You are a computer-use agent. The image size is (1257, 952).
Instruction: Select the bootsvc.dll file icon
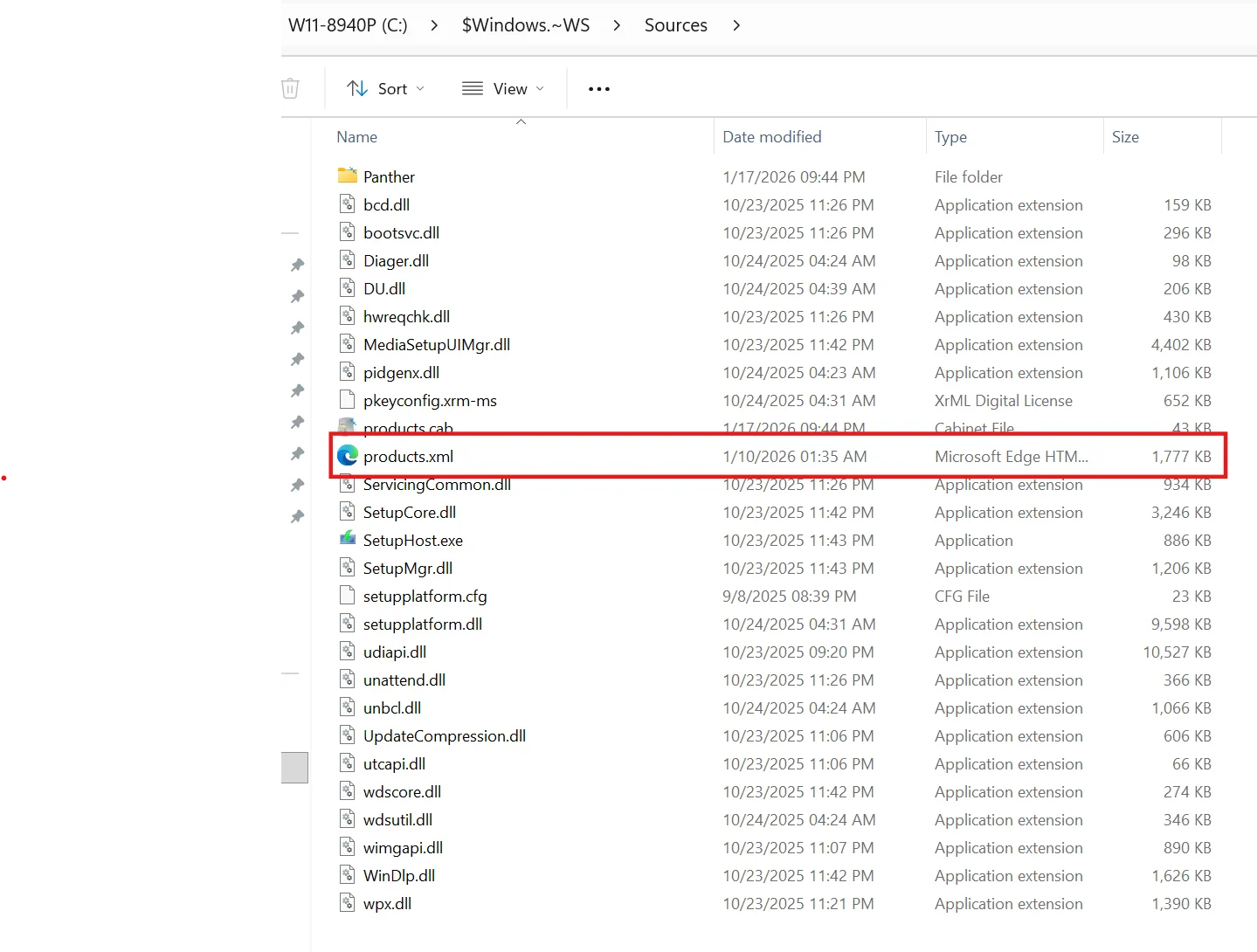click(x=348, y=232)
